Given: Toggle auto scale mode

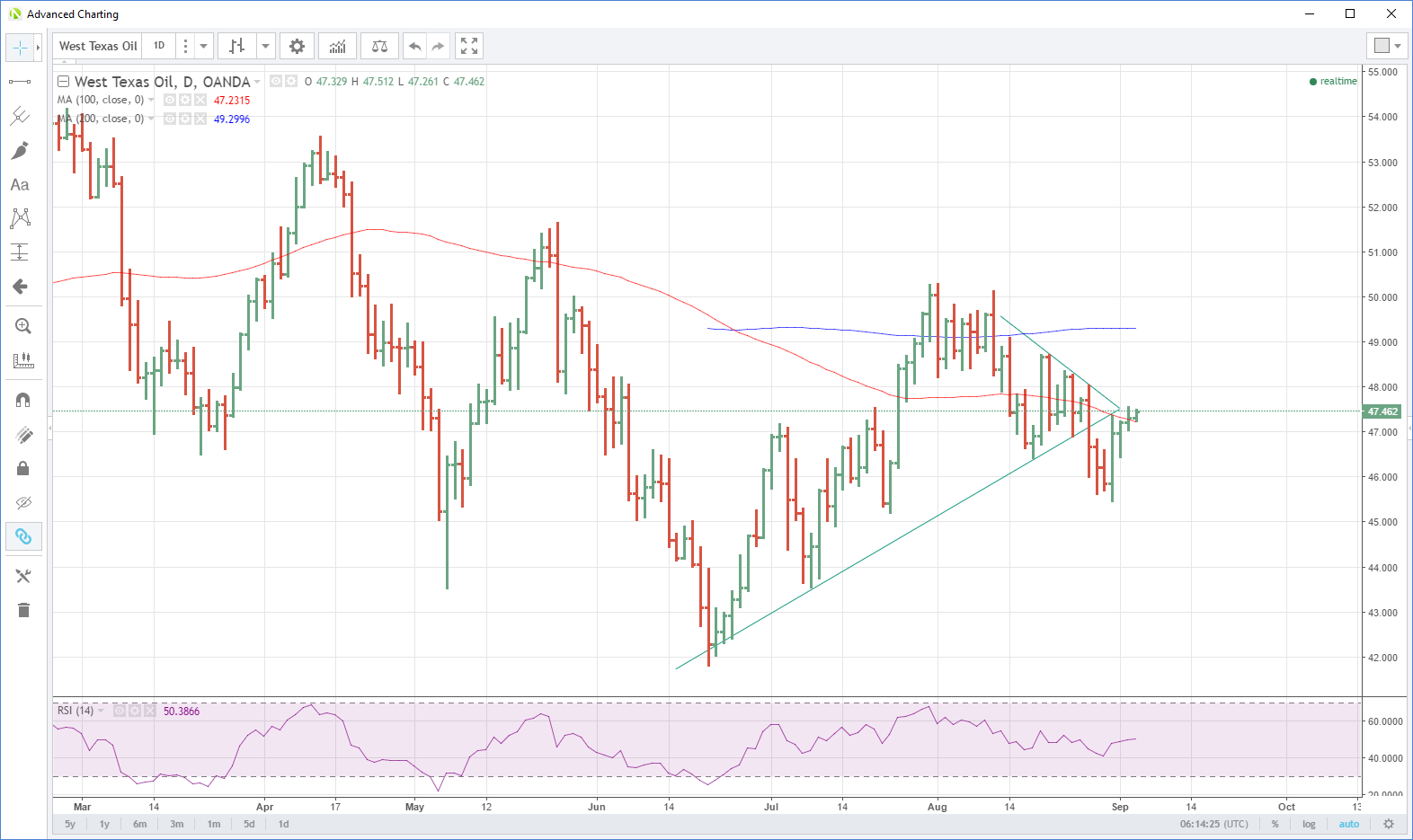Looking at the screenshot, I should coord(1349,824).
